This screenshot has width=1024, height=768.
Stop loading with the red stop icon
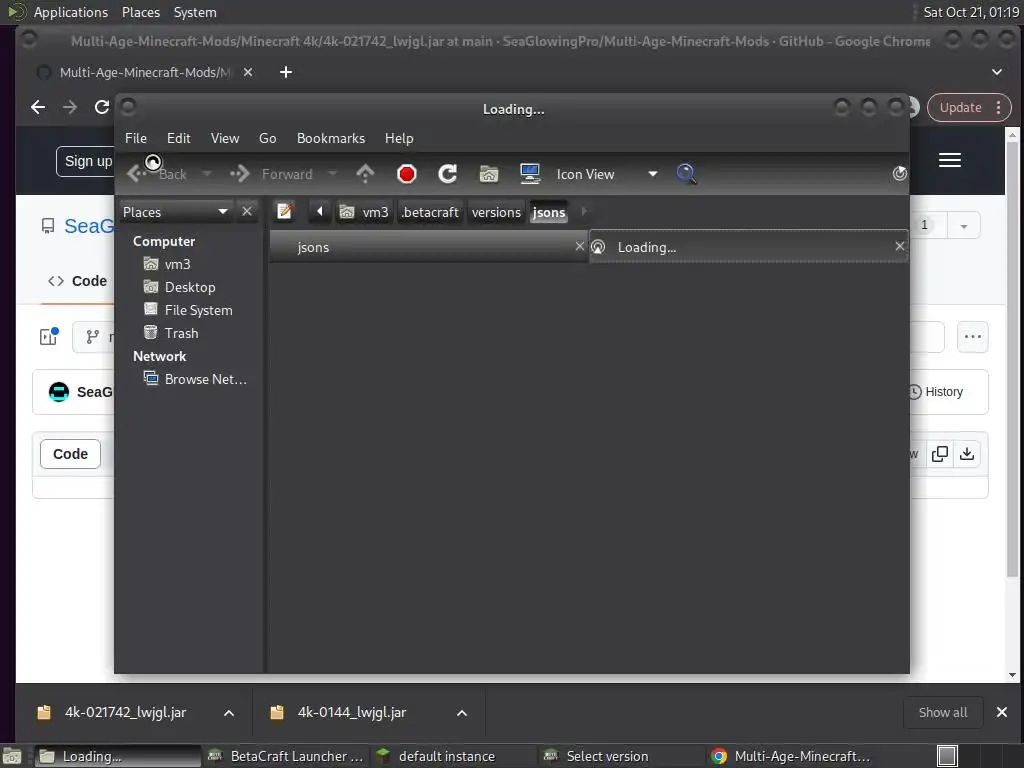click(x=406, y=174)
